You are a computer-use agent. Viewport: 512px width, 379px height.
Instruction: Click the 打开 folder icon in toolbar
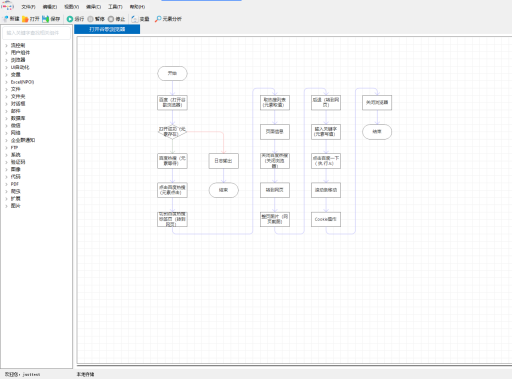tap(25, 19)
